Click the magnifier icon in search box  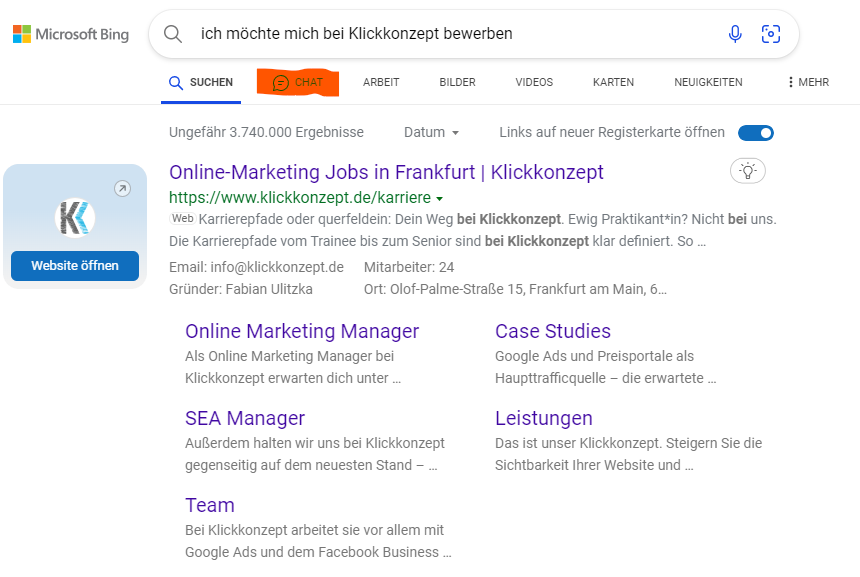[x=173, y=34]
